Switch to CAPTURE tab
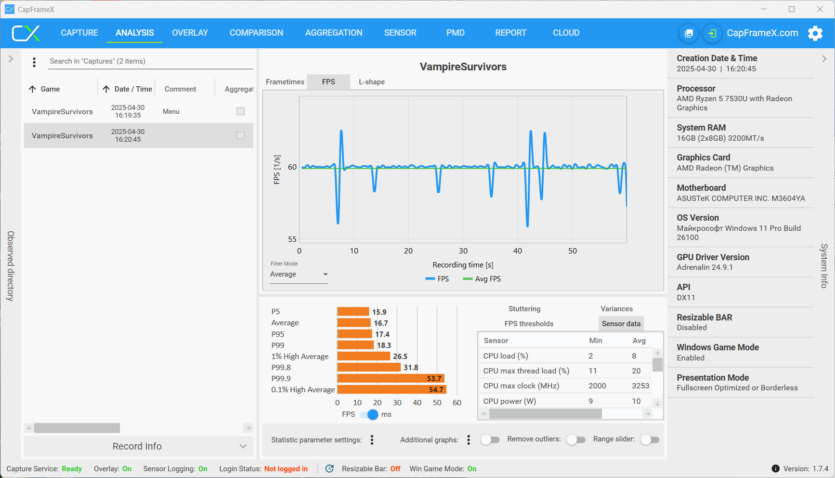Screen dimensions: 835x478 coord(79,32)
